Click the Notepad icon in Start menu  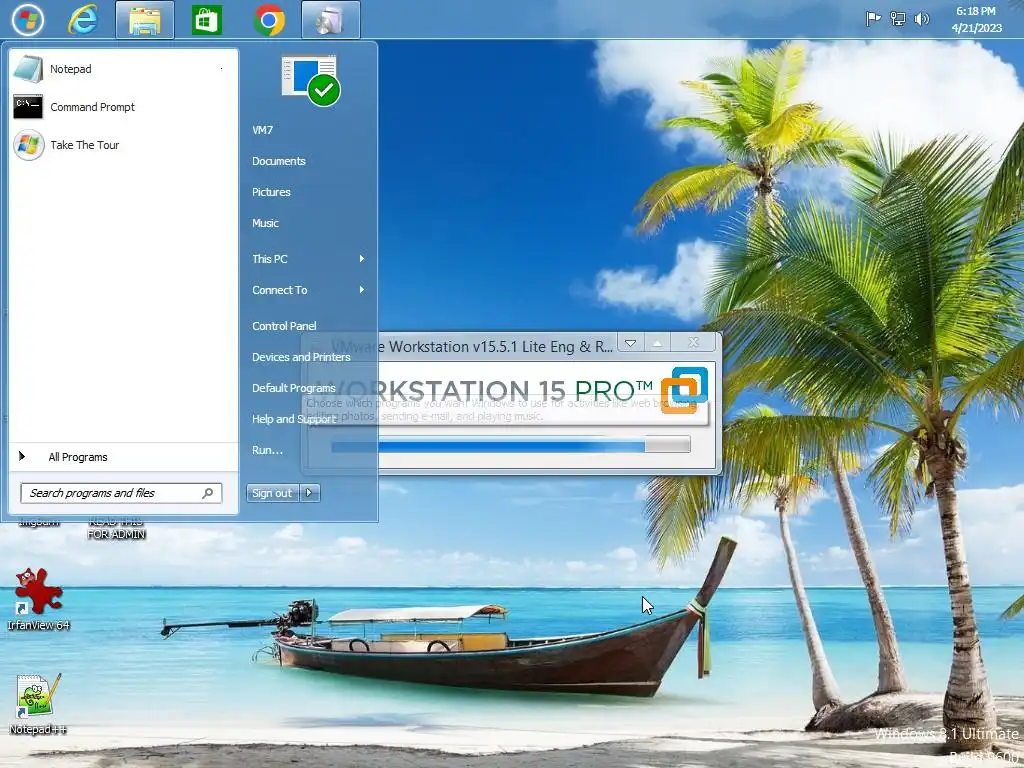(x=28, y=69)
